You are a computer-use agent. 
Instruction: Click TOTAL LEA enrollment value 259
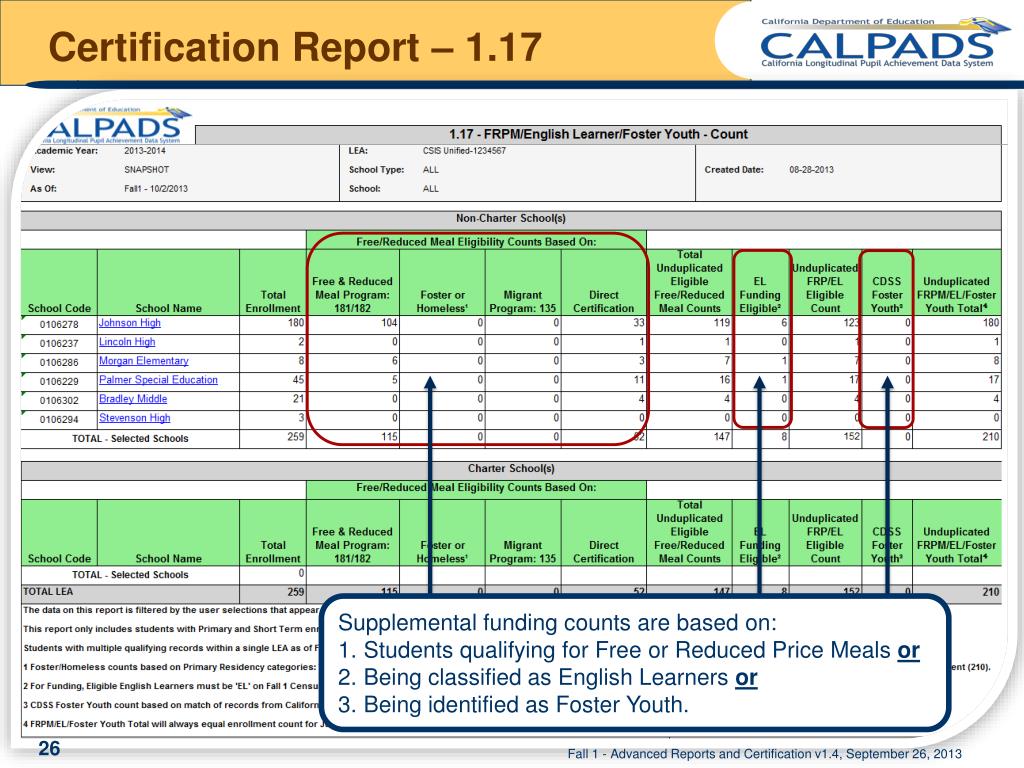(296, 592)
